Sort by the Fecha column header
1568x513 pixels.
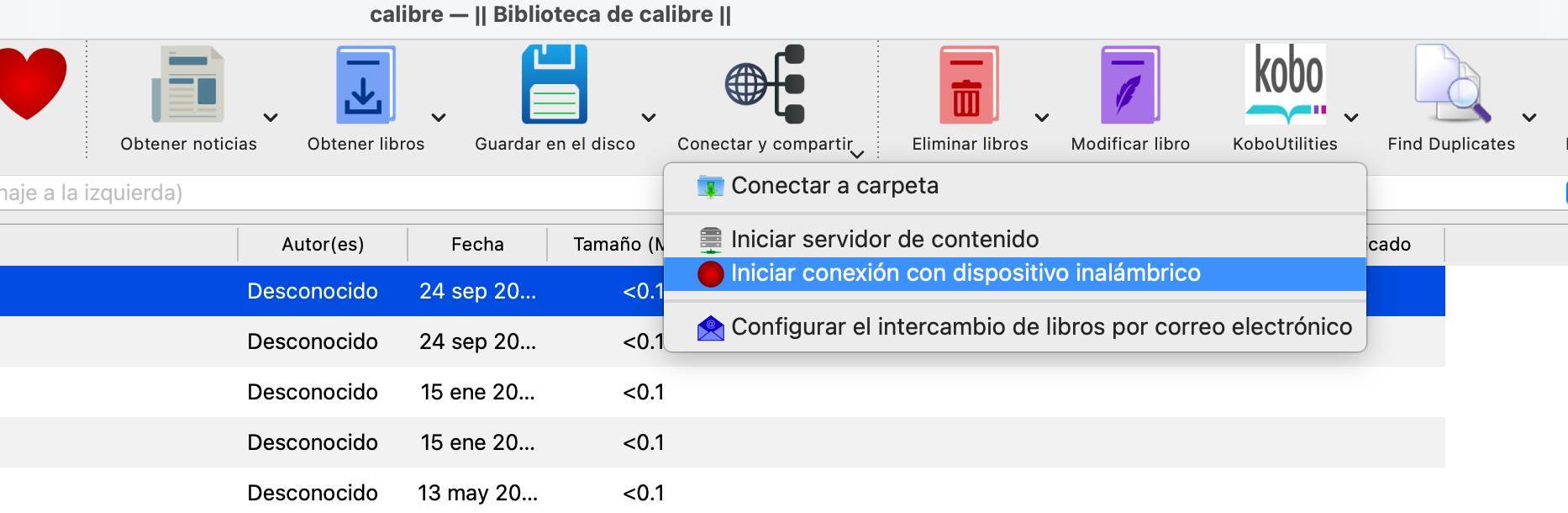[477, 245]
